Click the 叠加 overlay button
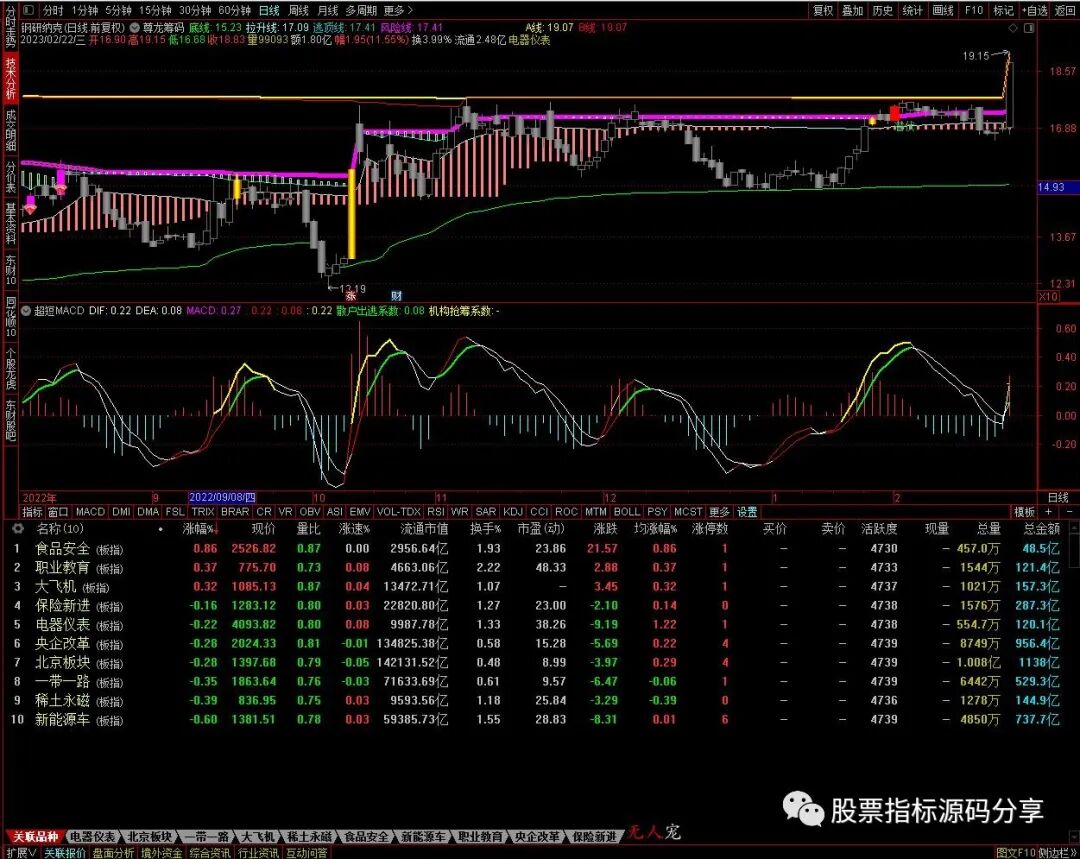1080x859 pixels. pyautogui.click(x=853, y=10)
